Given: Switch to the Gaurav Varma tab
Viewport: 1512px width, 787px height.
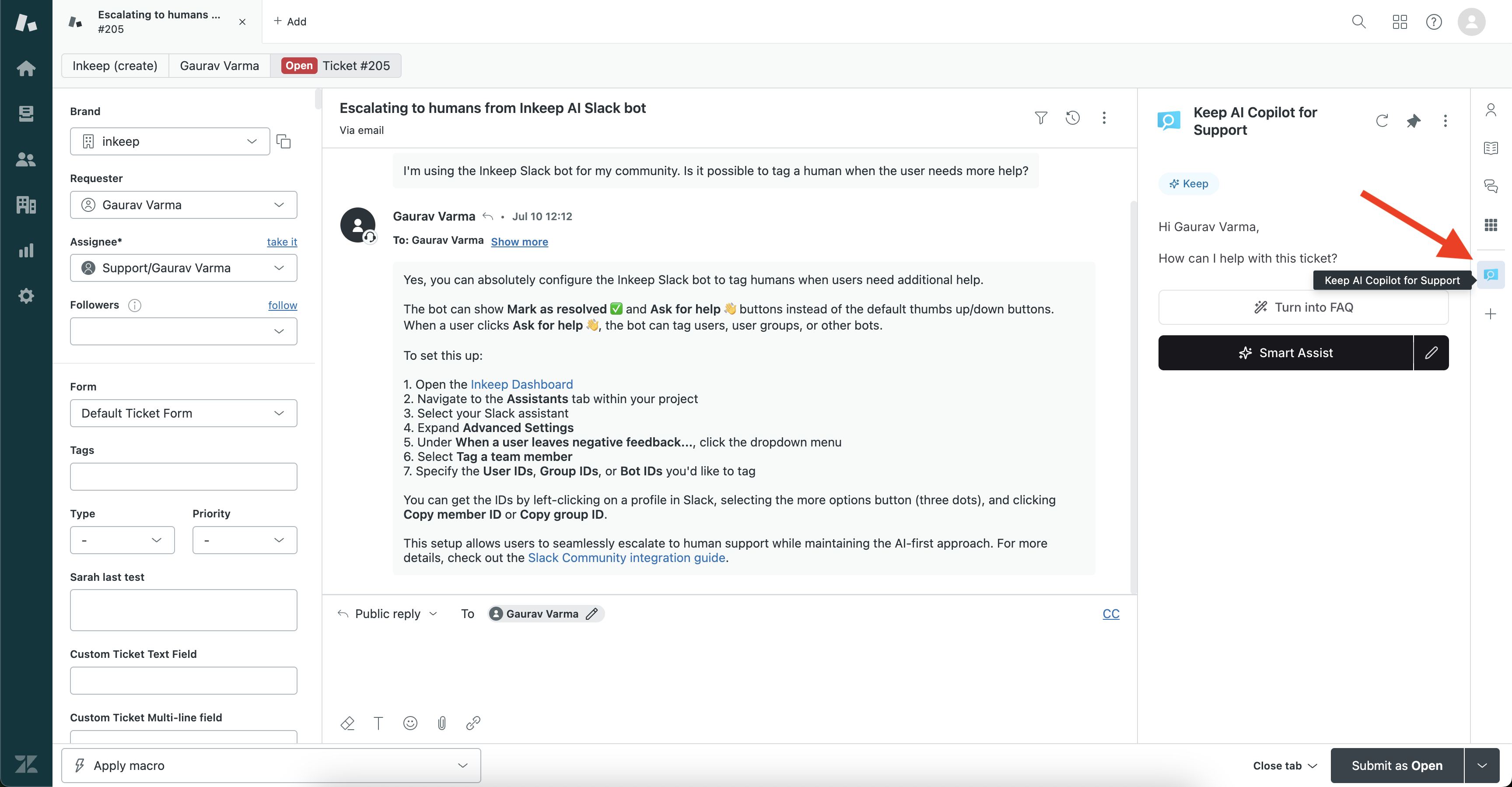Looking at the screenshot, I should coord(219,66).
